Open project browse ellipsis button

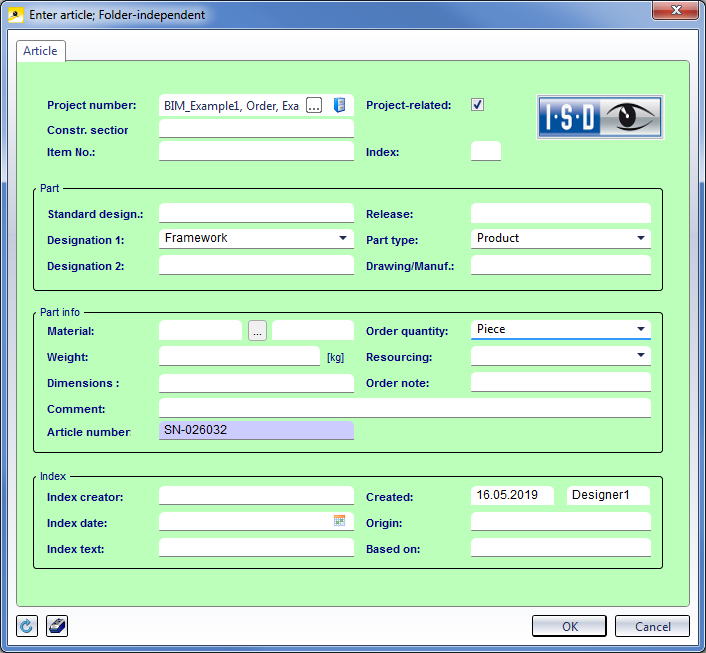[314, 105]
